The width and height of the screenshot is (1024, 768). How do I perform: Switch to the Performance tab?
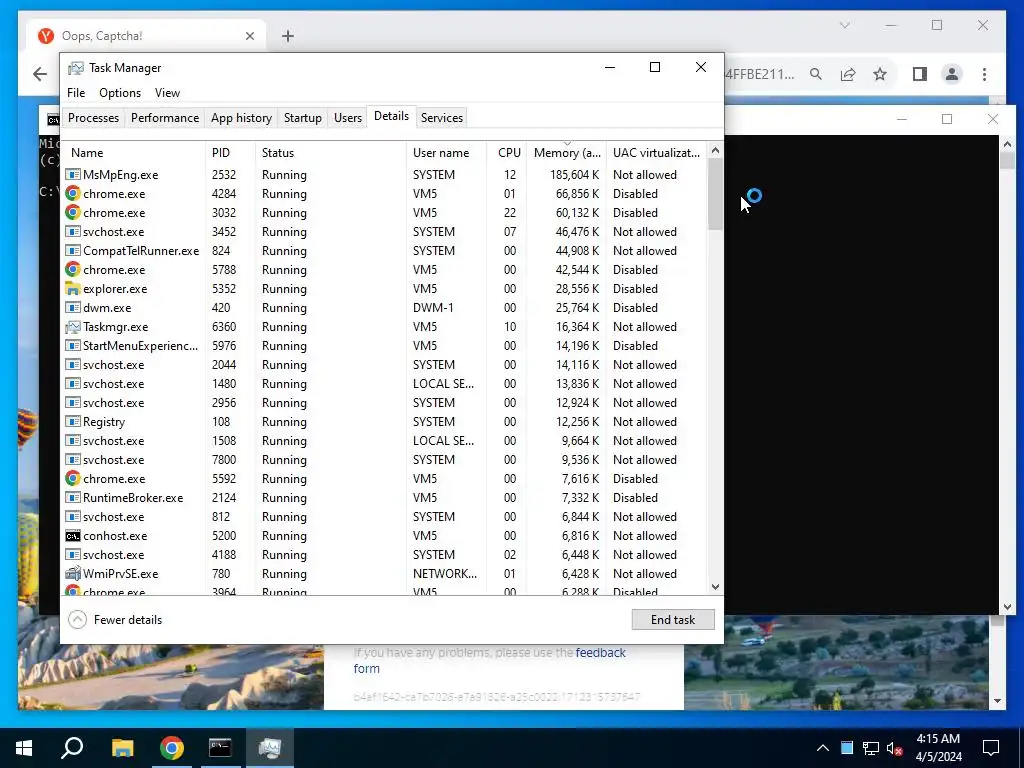[x=165, y=118]
